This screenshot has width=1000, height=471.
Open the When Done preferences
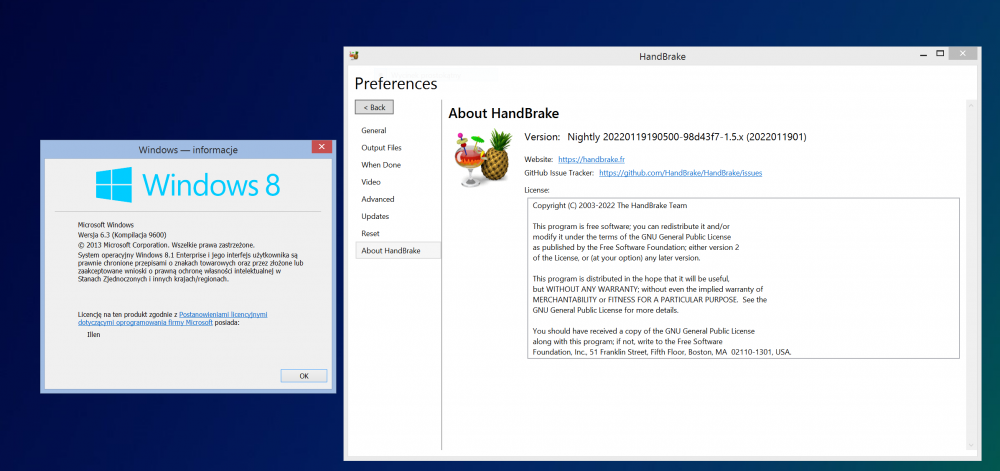click(381, 165)
